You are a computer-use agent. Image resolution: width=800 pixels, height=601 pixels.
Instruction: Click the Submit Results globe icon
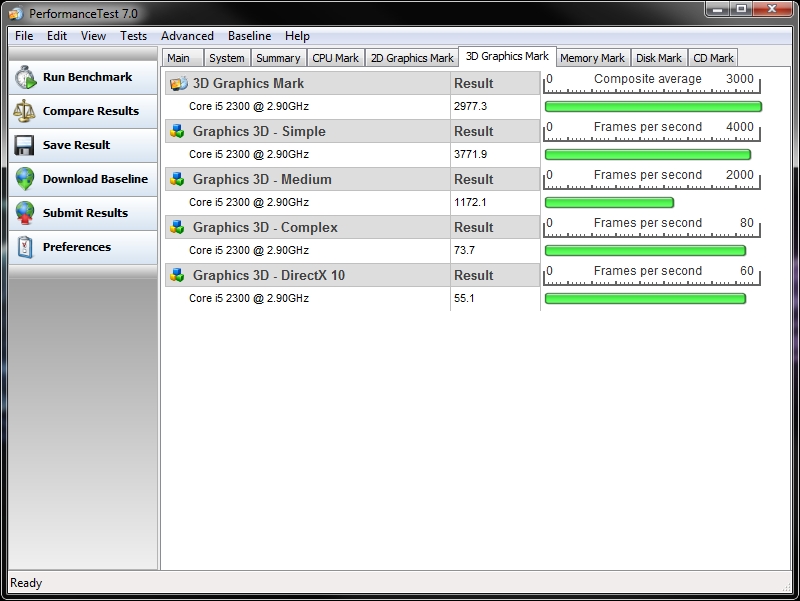[x=24, y=213]
